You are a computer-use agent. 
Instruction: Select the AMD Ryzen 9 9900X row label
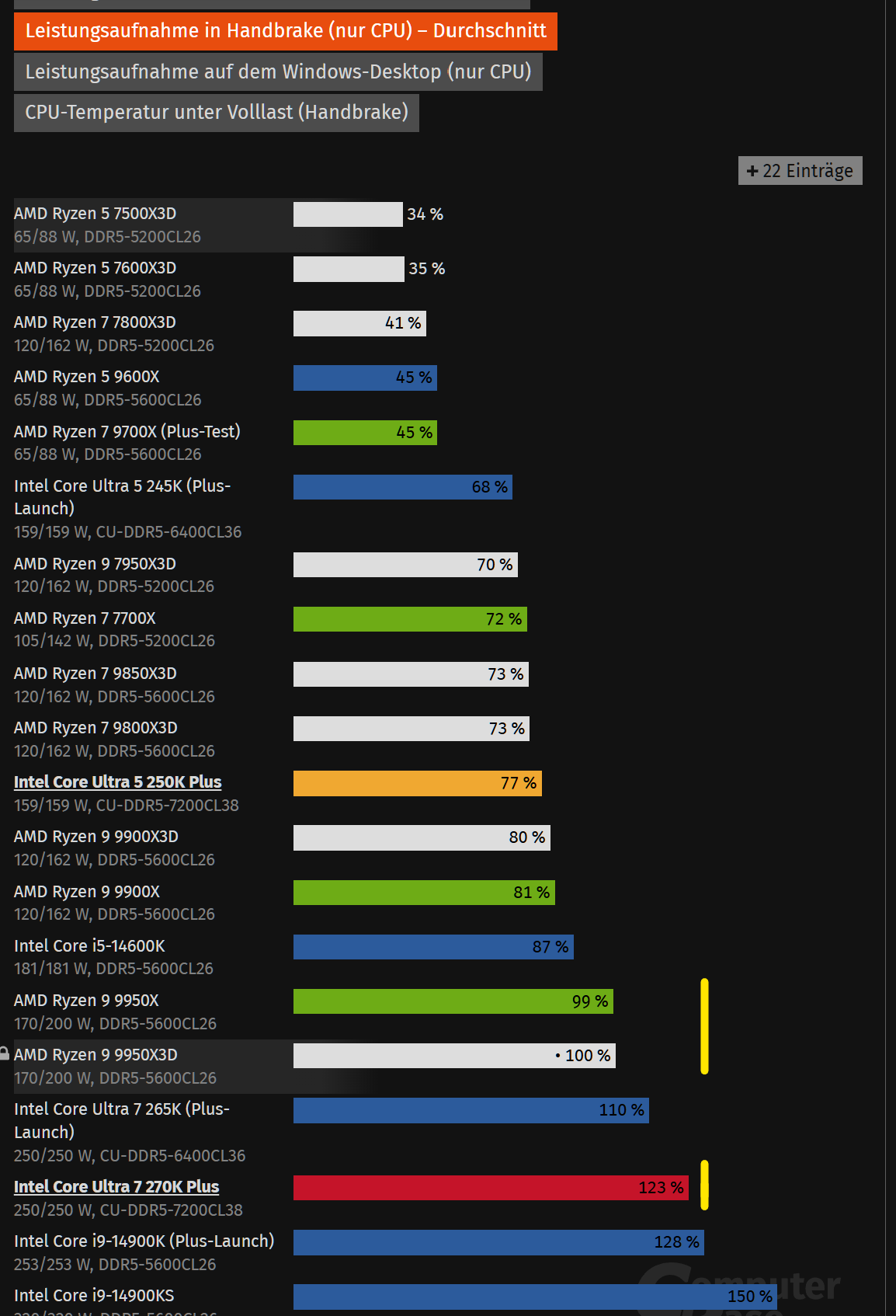coord(87,892)
